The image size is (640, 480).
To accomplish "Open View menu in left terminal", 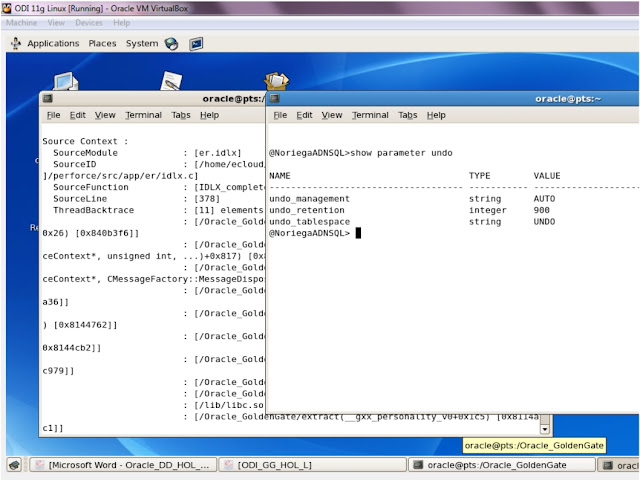I will 105,115.
